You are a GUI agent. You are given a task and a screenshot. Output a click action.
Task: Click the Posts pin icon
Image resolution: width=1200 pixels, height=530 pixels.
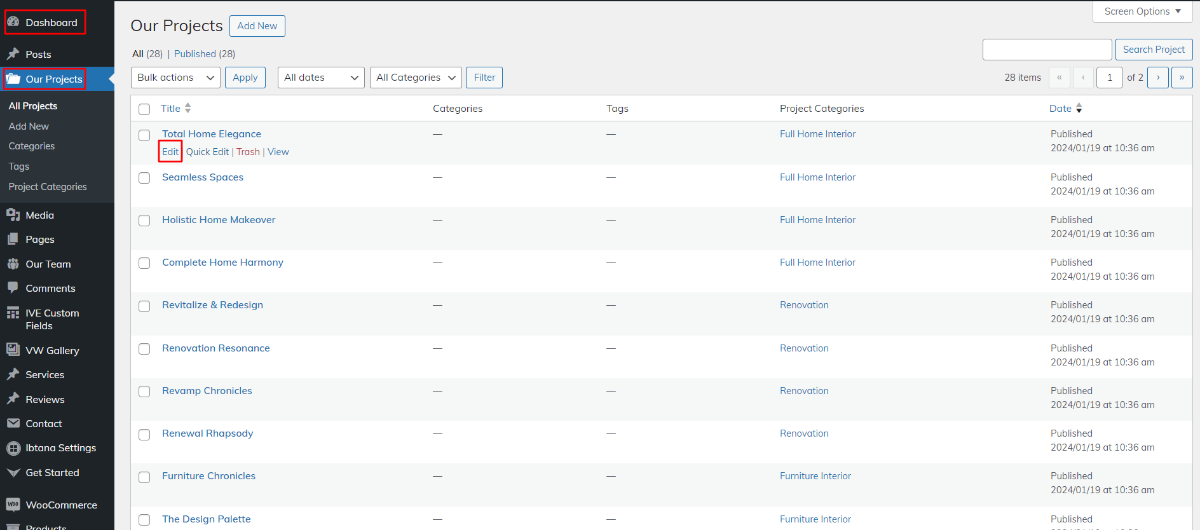tap(13, 55)
